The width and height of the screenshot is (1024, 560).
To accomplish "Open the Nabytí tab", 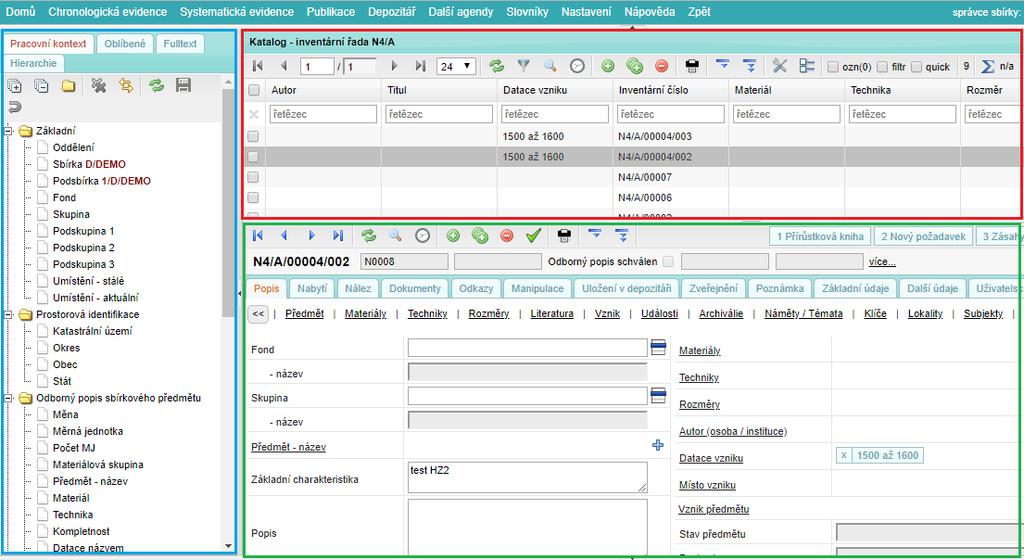I will [x=312, y=288].
